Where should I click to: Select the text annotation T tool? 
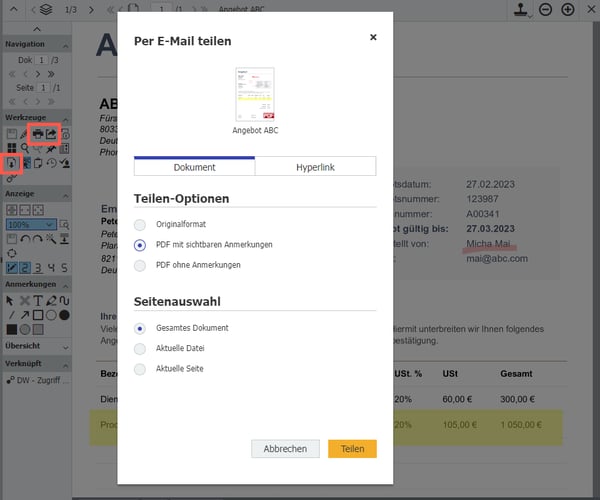pyautogui.click(x=38, y=300)
